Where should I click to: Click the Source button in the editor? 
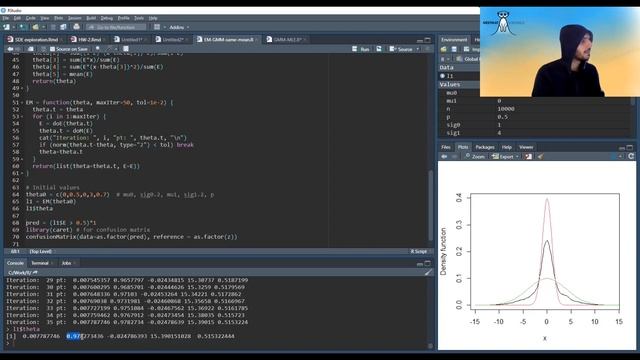click(x=401, y=49)
